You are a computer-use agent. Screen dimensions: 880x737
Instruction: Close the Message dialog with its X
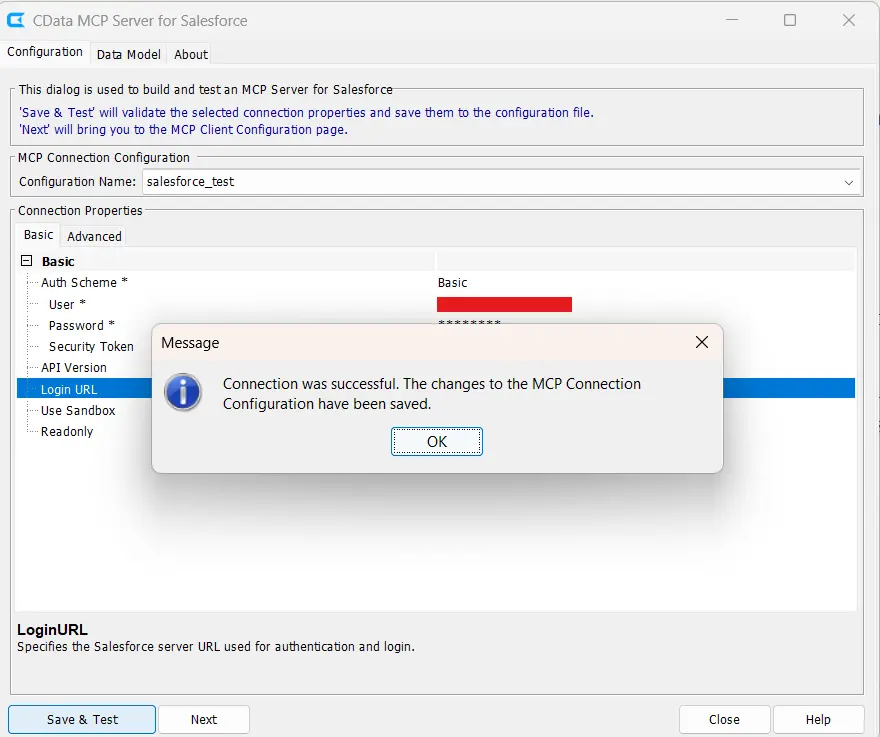[701, 341]
